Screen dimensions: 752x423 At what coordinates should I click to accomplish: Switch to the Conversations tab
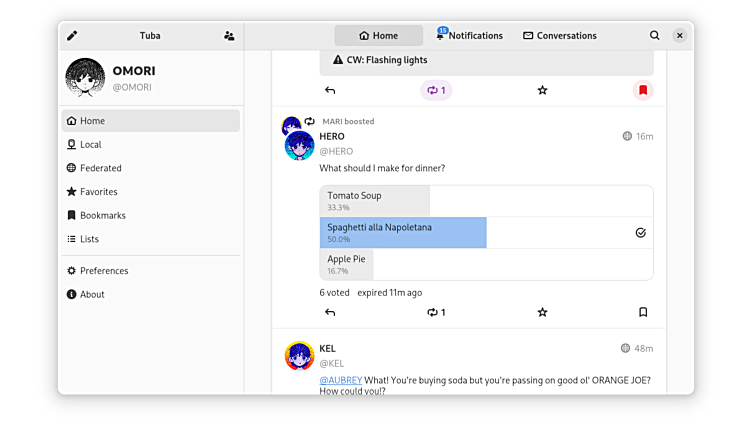click(x=559, y=36)
